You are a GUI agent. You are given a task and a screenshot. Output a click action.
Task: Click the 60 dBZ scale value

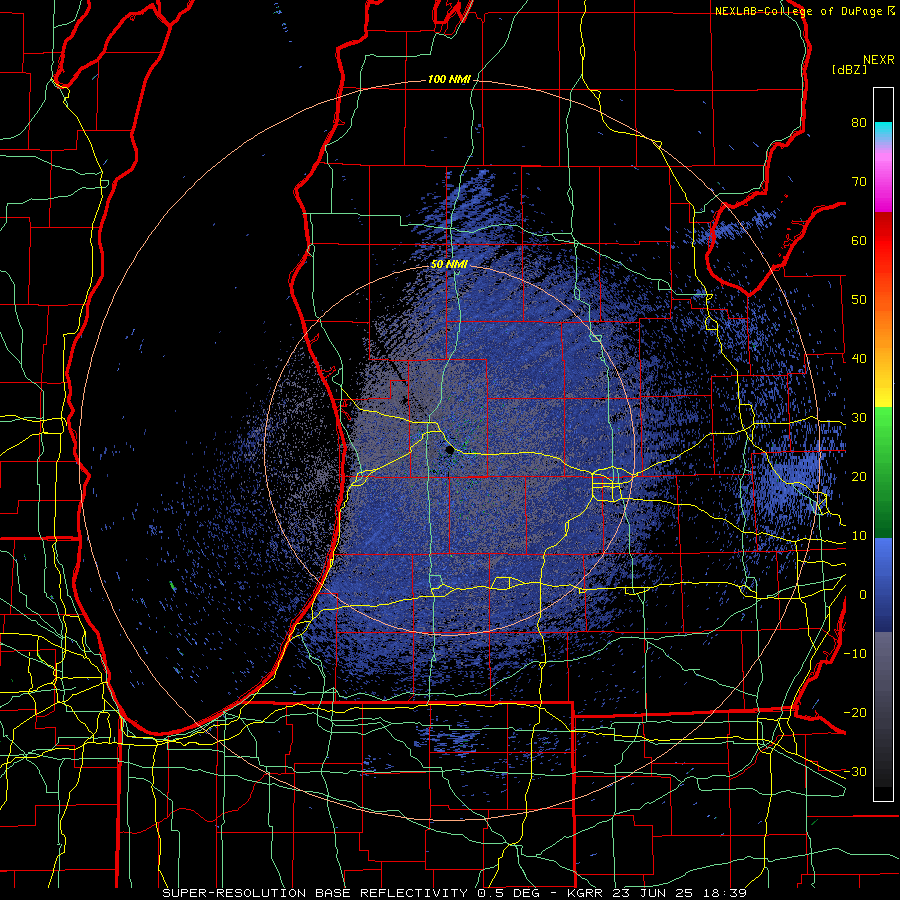[x=859, y=240]
